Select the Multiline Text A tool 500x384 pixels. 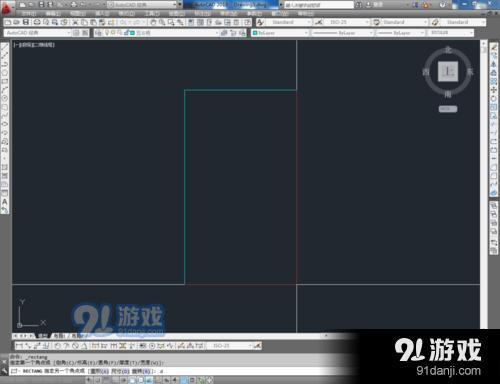[x=5, y=202]
